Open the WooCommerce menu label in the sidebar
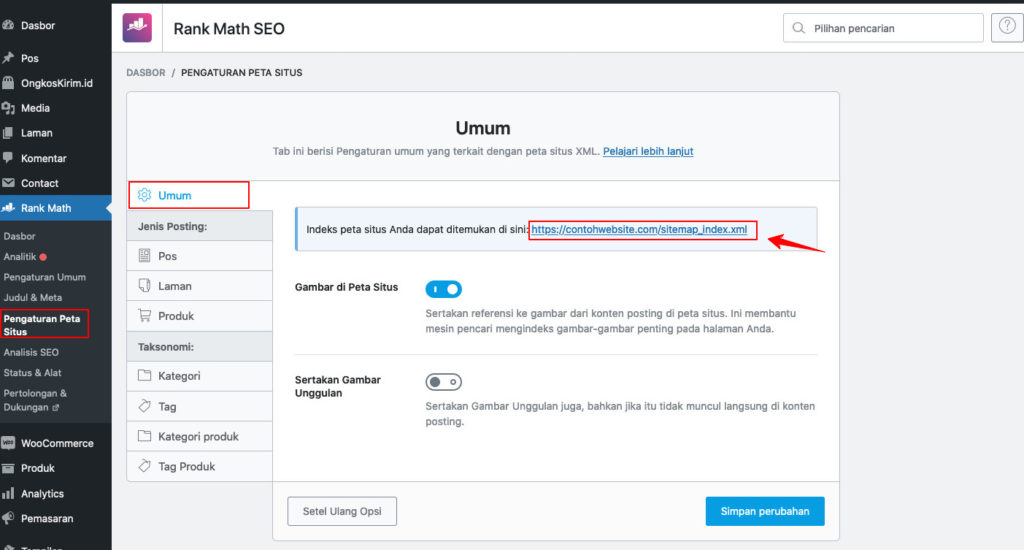 pos(57,443)
